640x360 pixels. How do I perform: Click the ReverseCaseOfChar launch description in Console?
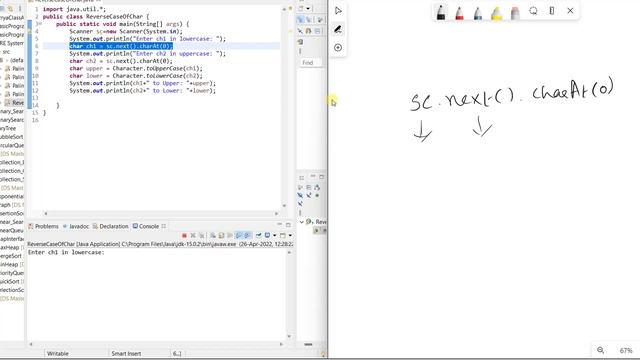[x=160, y=244]
